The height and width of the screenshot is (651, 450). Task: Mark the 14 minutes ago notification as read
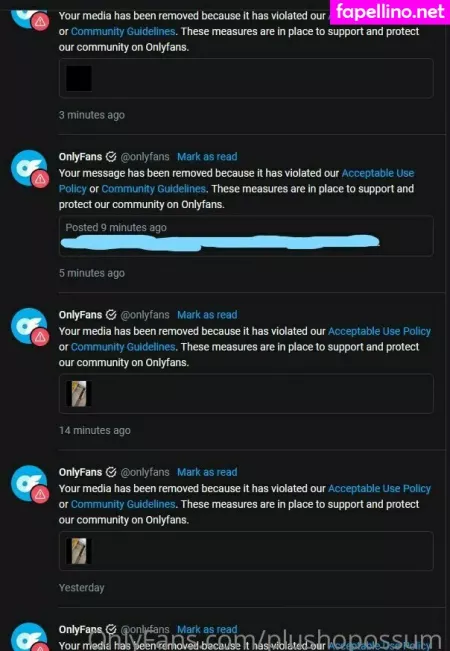tap(207, 315)
